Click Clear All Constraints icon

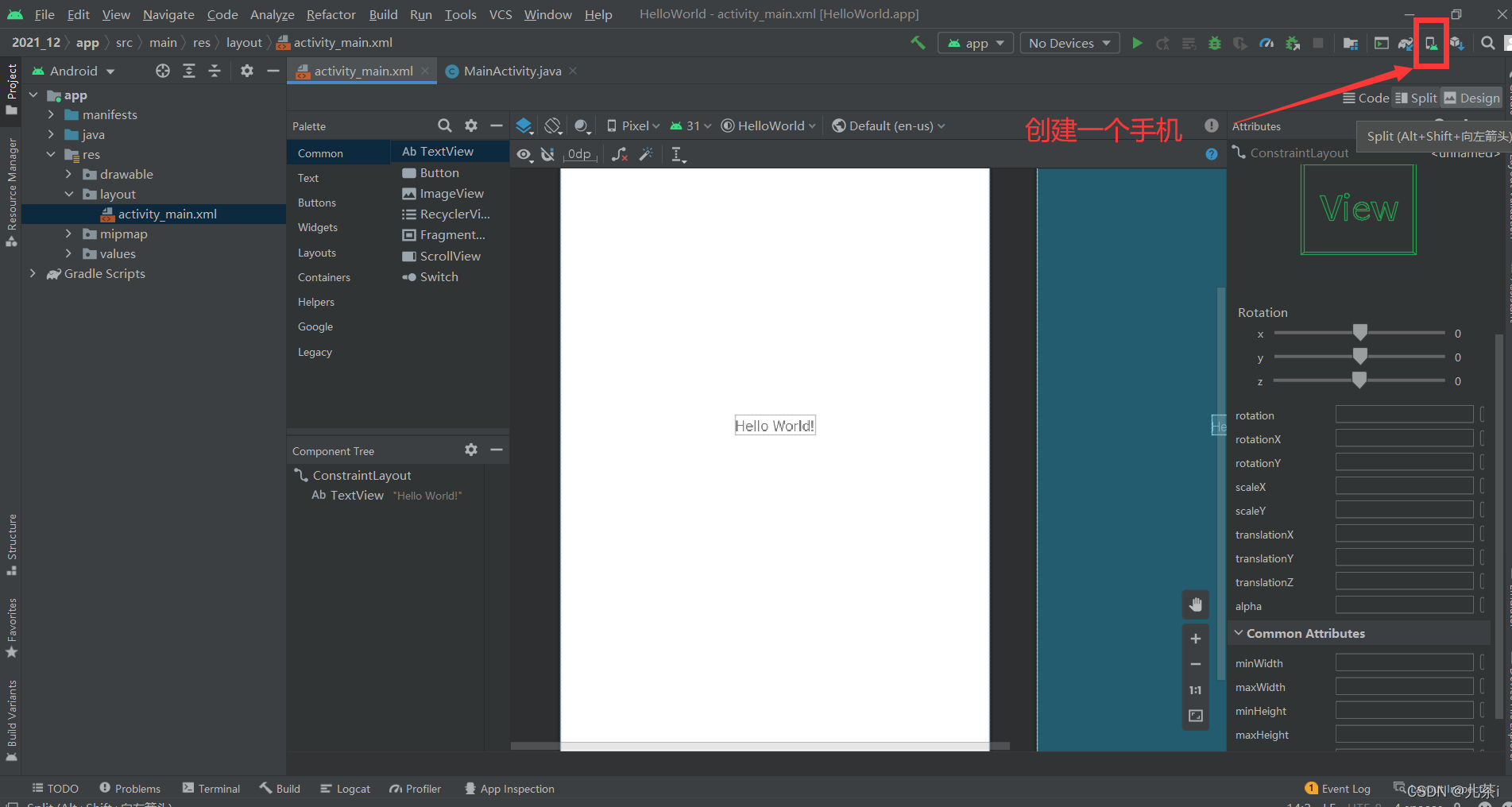pyautogui.click(x=620, y=154)
